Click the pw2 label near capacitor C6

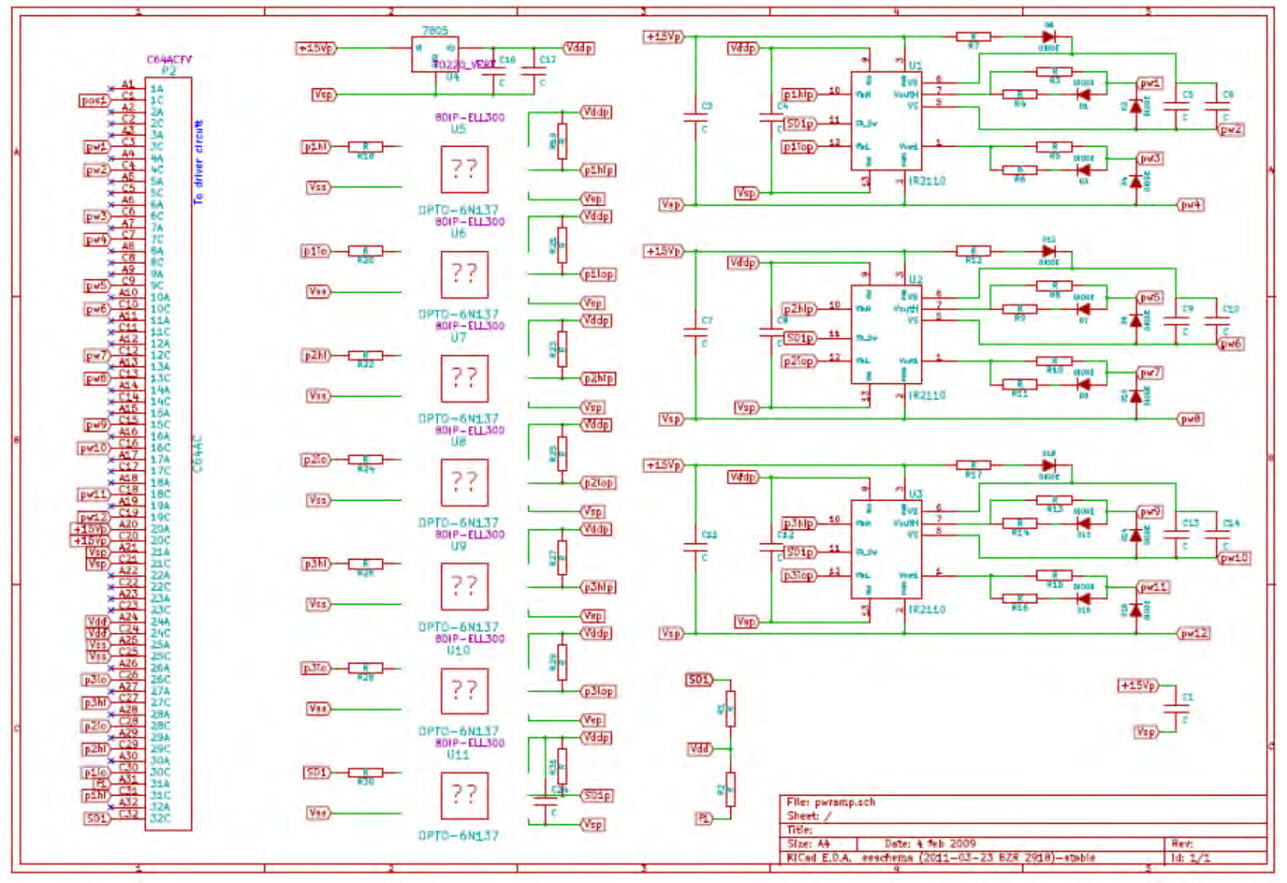[1230, 129]
